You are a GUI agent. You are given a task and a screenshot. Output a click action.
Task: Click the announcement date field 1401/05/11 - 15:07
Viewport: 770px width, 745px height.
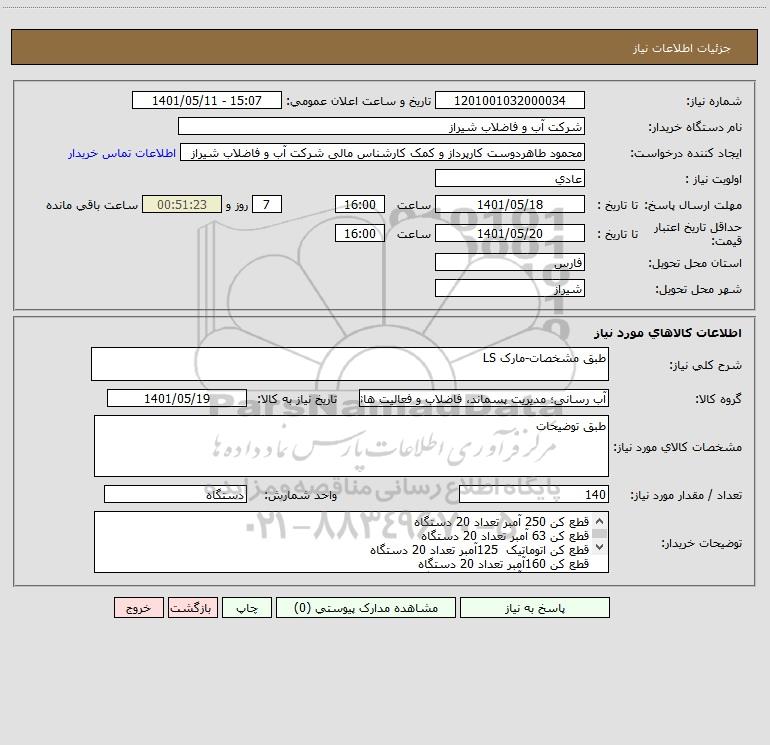[x=207, y=100]
